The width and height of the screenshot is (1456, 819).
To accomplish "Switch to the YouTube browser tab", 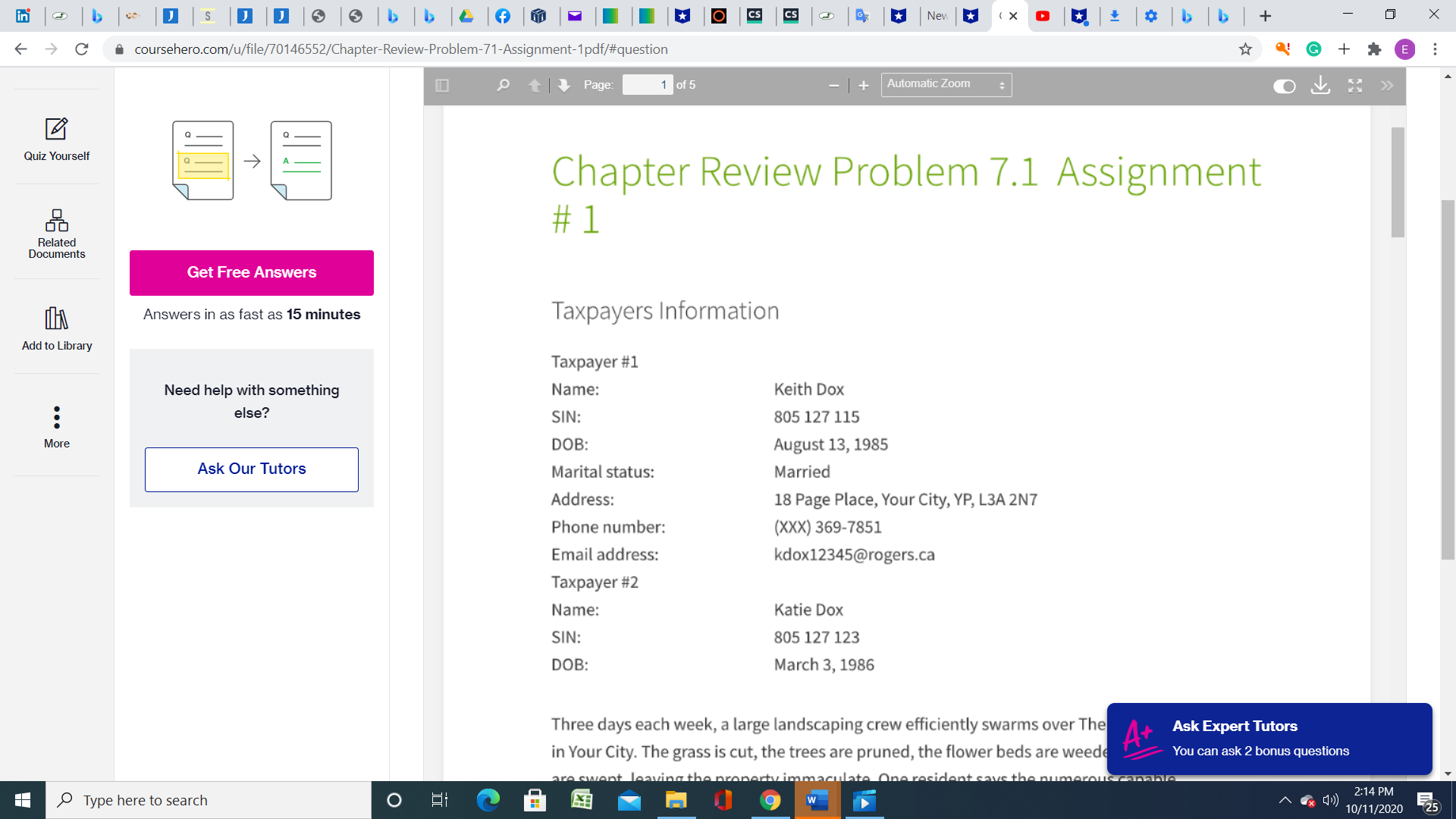I will [x=1043, y=16].
